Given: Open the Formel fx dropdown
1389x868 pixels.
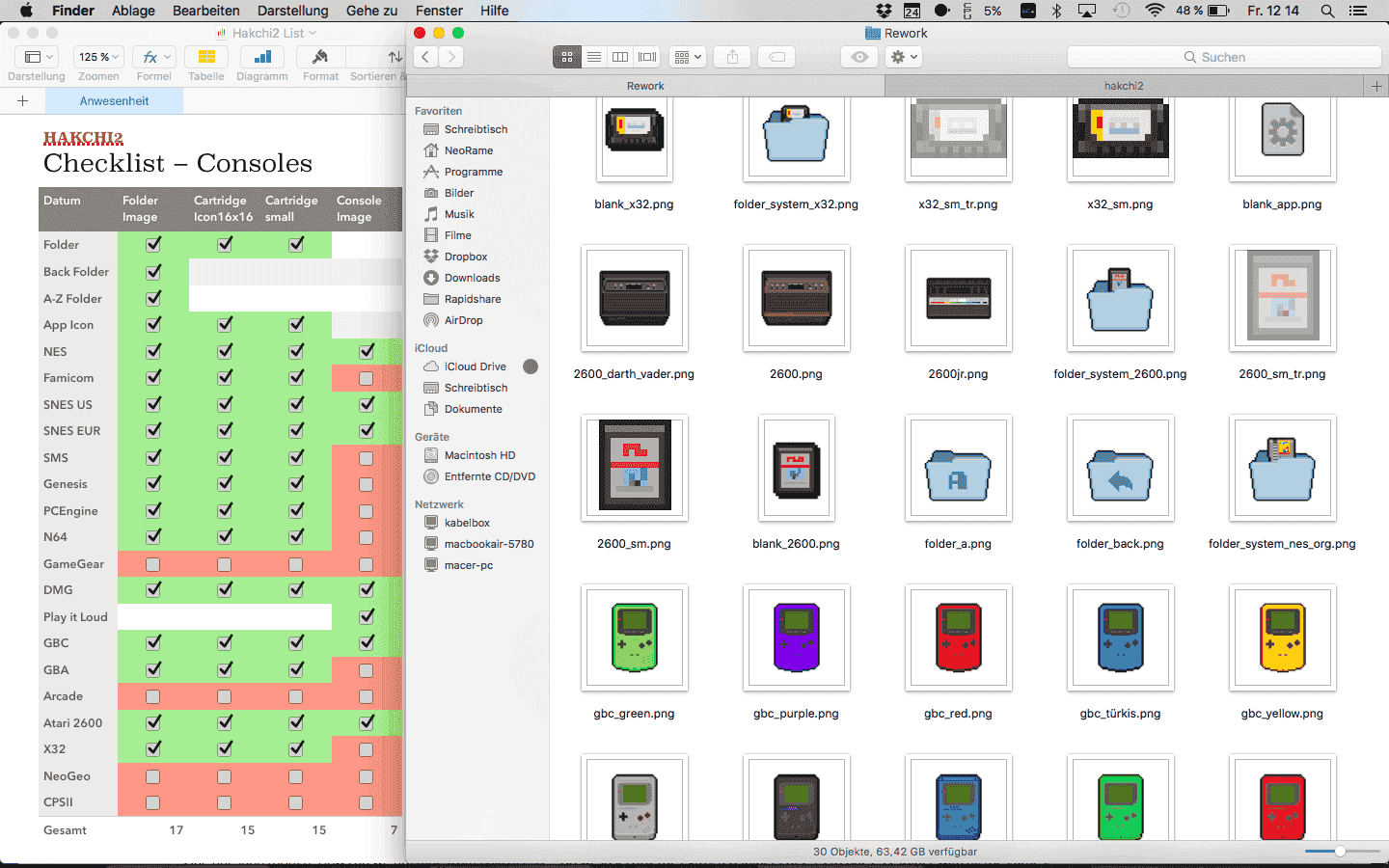Looking at the screenshot, I should tap(154, 57).
